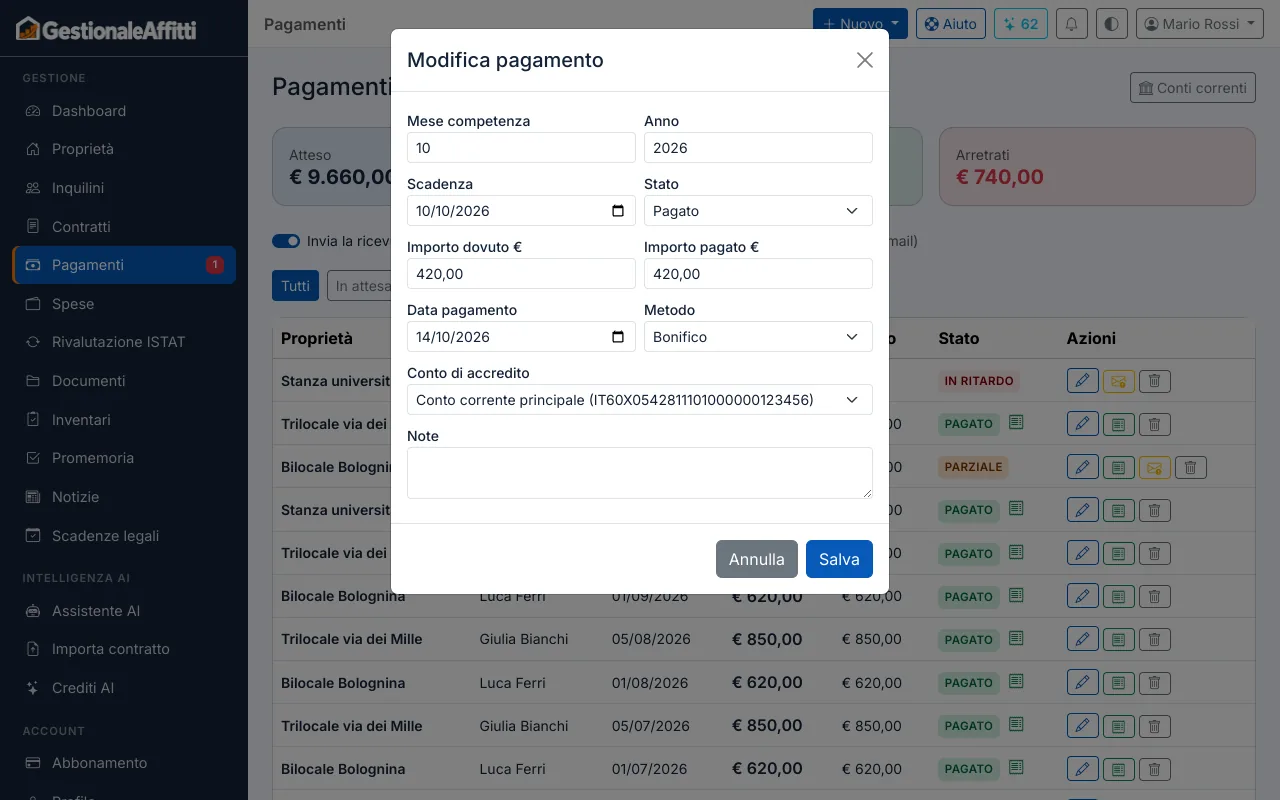Screen dimensions: 1280x800
Task: Click the Note text area
Action: [x=640, y=473]
